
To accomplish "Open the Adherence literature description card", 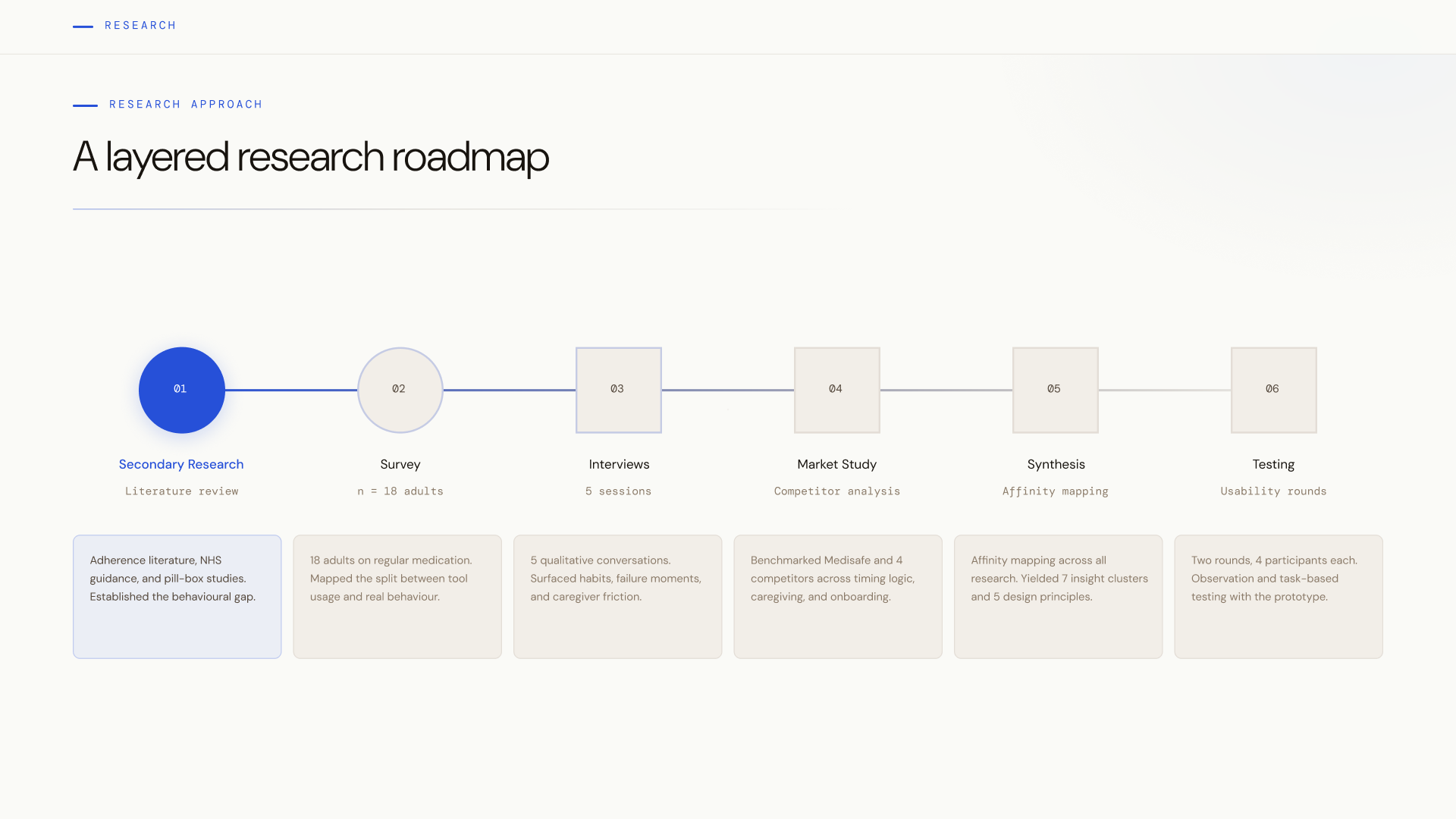I will [x=177, y=596].
